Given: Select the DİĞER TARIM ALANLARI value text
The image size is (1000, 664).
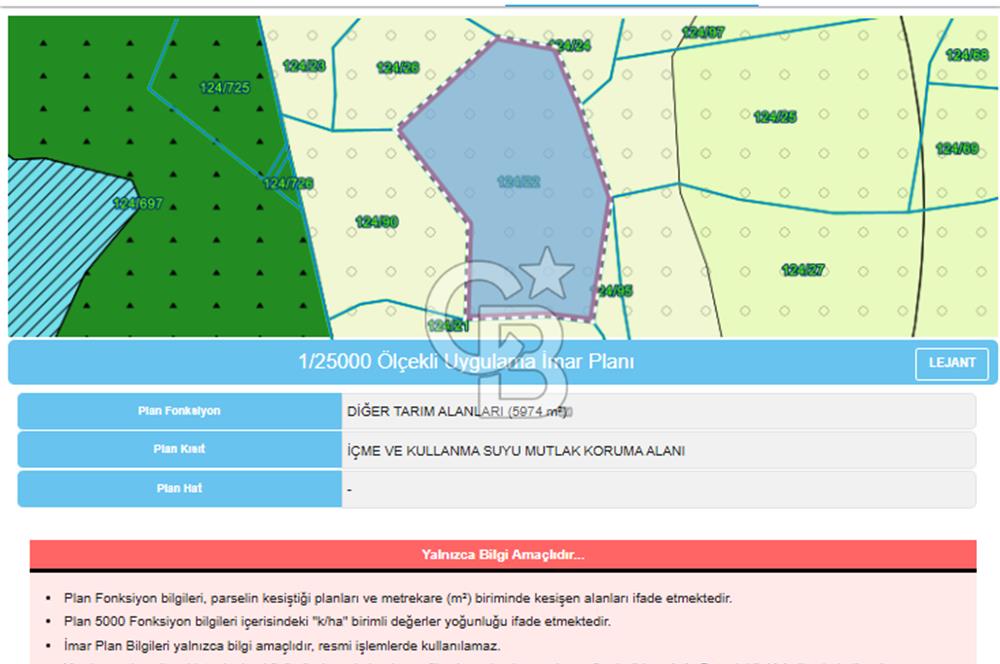Looking at the screenshot, I should pos(456,410).
